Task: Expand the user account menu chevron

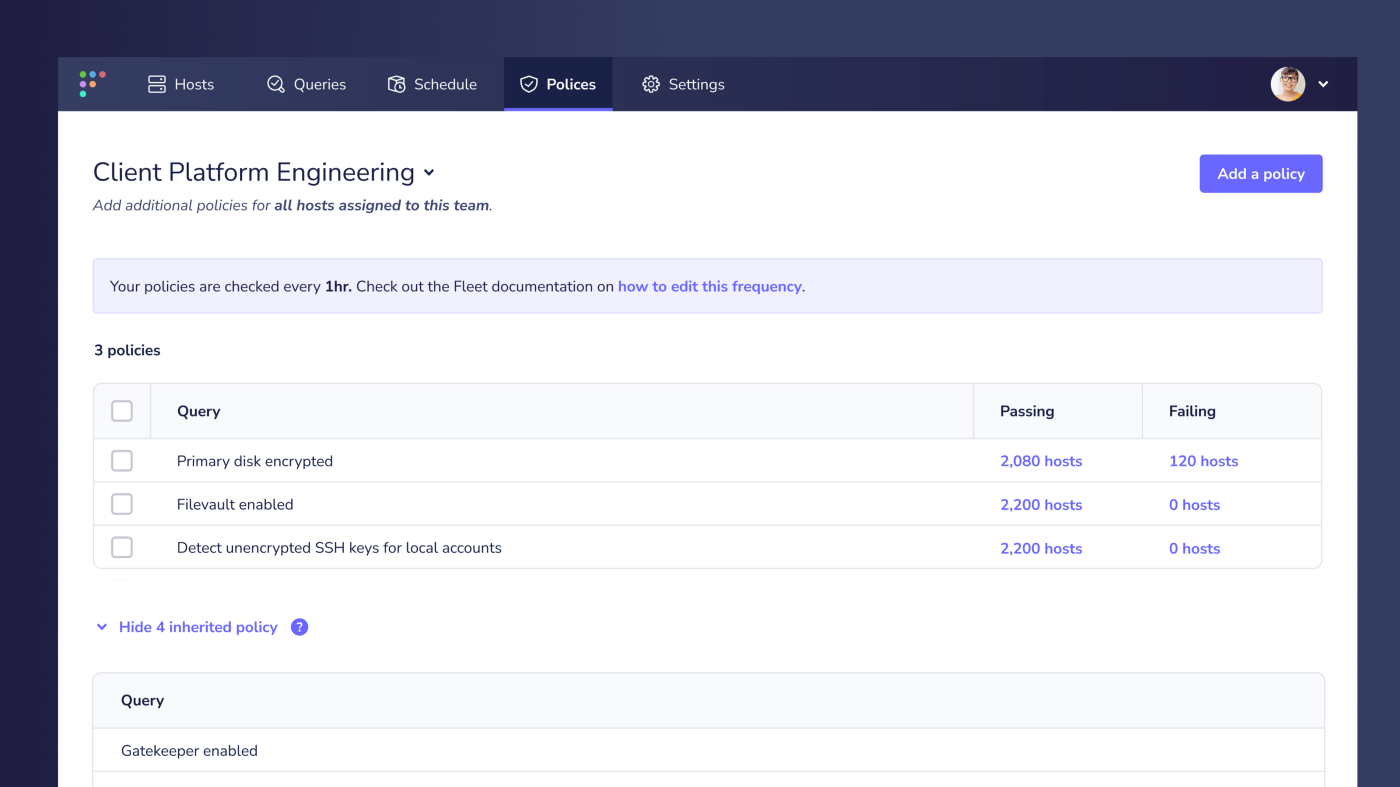Action: [1323, 84]
